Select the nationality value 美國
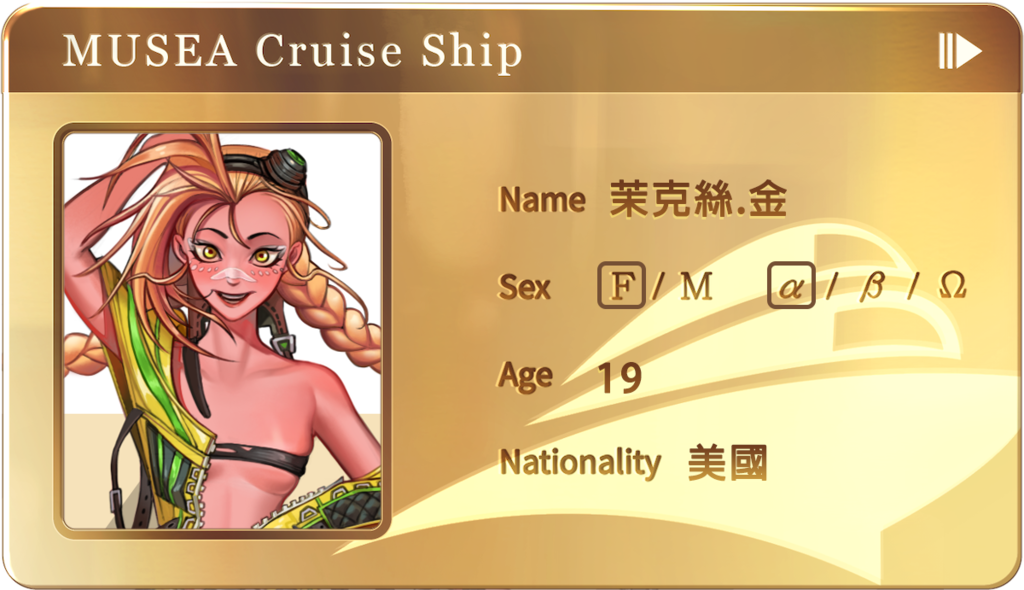Image resolution: width=1024 pixels, height=590 pixels. pos(728,463)
